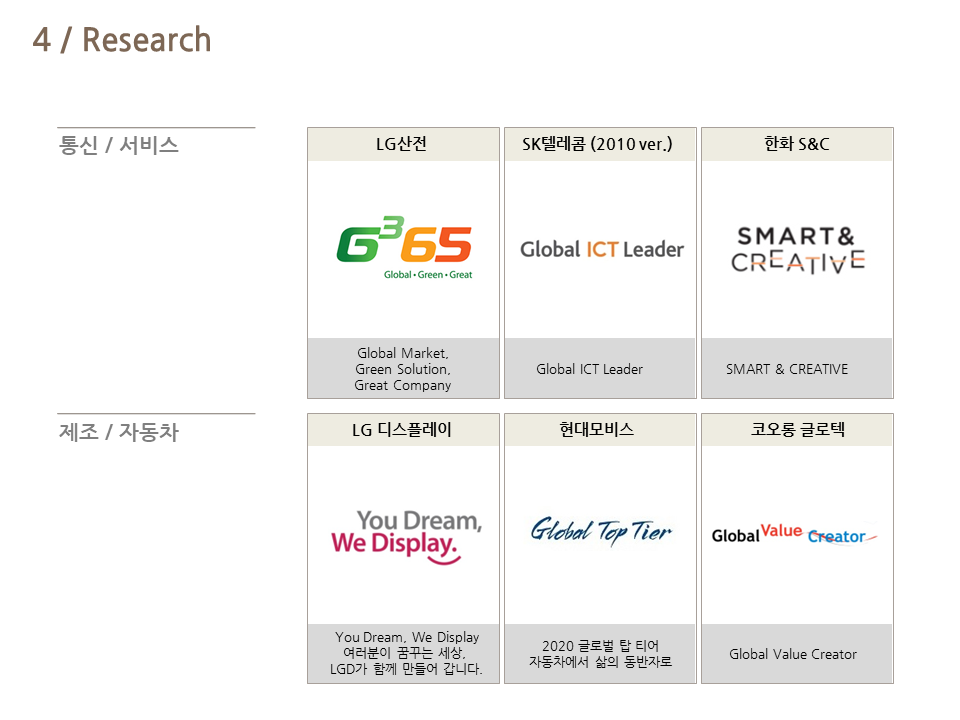
Task: Click the G365 Global Green Great logo
Action: click(404, 248)
